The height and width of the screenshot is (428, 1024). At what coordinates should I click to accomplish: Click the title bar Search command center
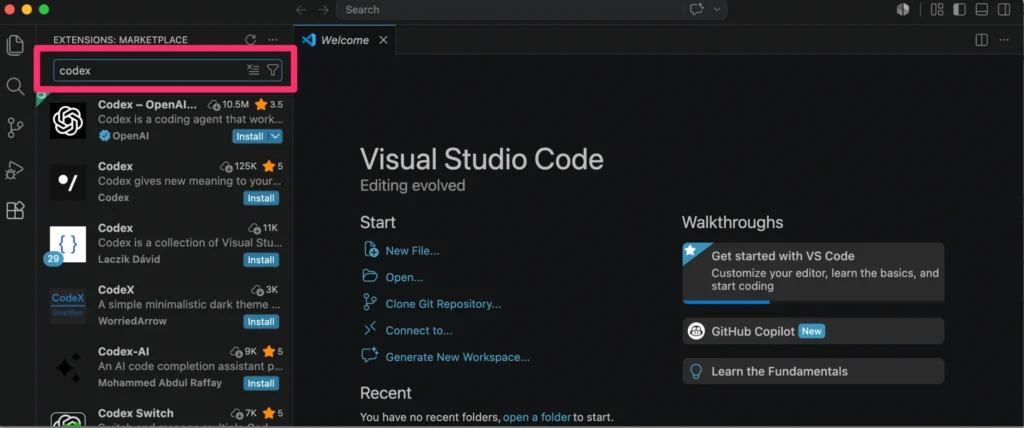[x=531, y=10]
